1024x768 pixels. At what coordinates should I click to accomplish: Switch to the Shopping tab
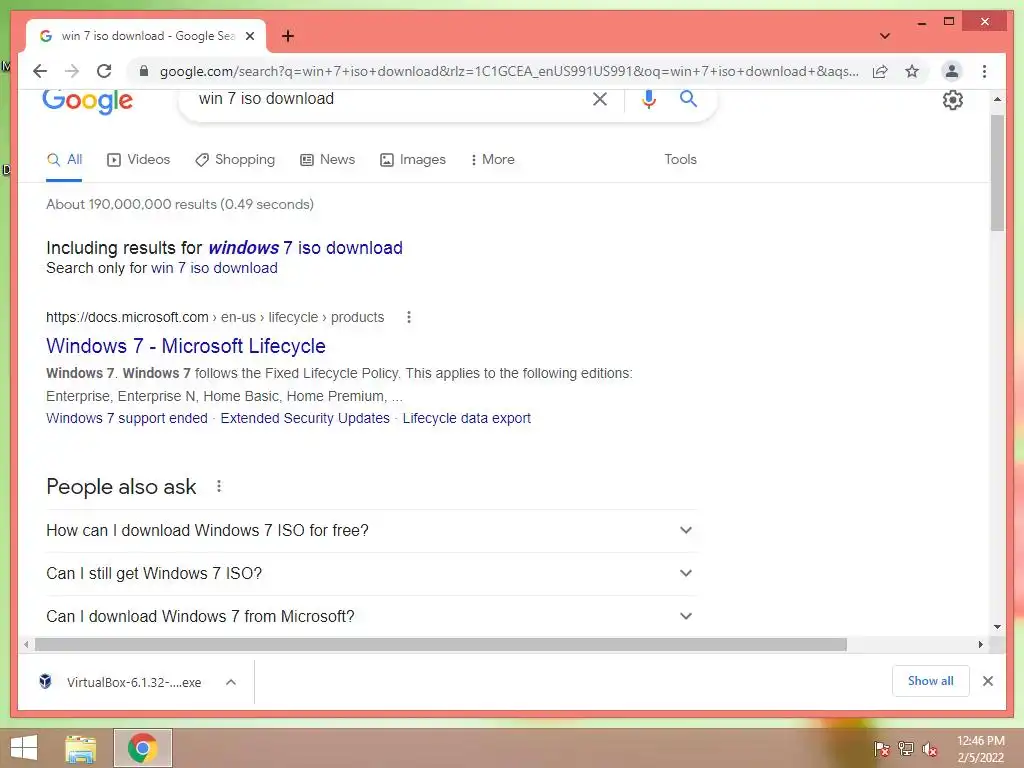click(235, 159)
